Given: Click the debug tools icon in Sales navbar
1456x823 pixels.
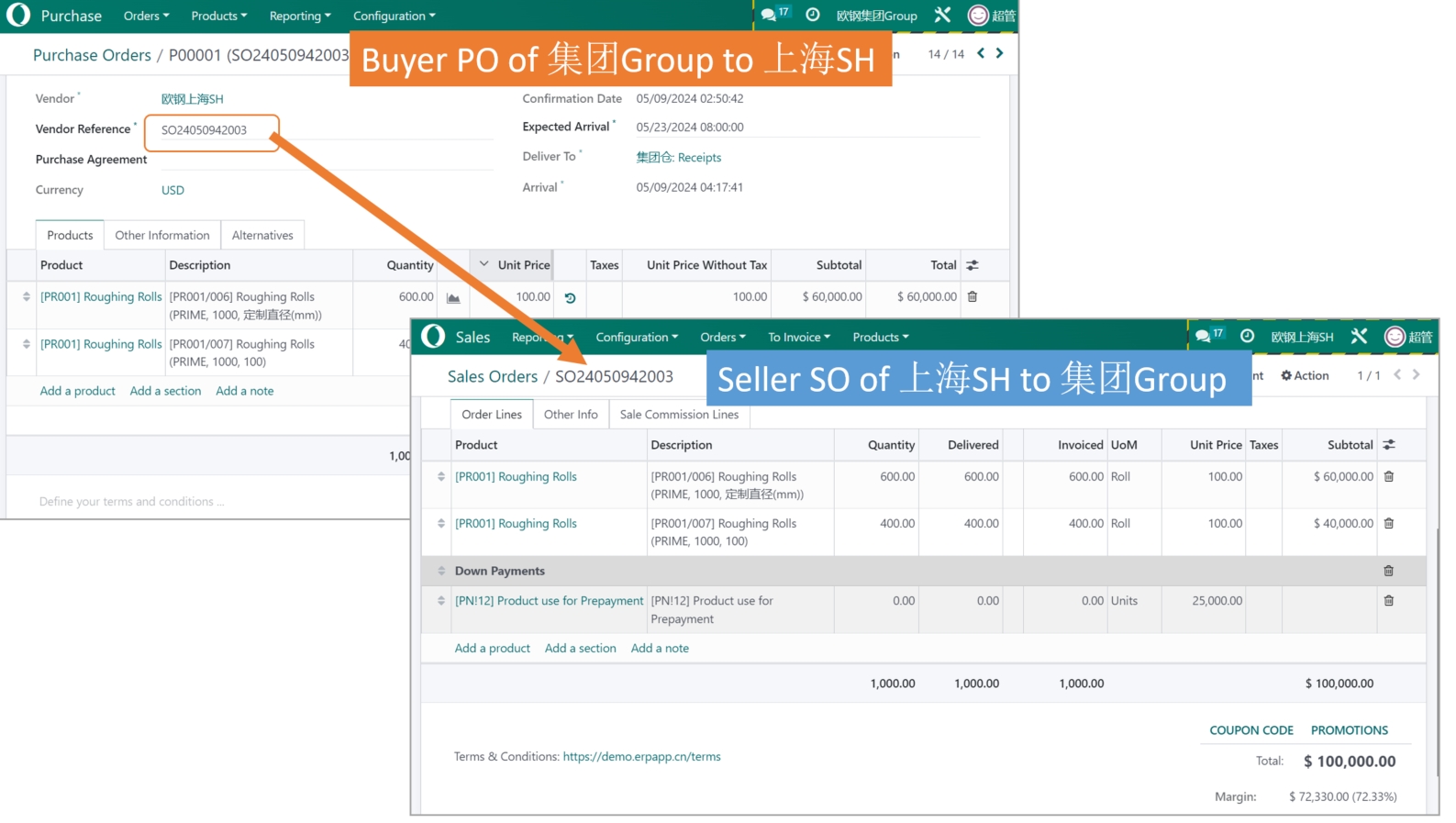Looking at the screenshot, I should click(1359, 337).
